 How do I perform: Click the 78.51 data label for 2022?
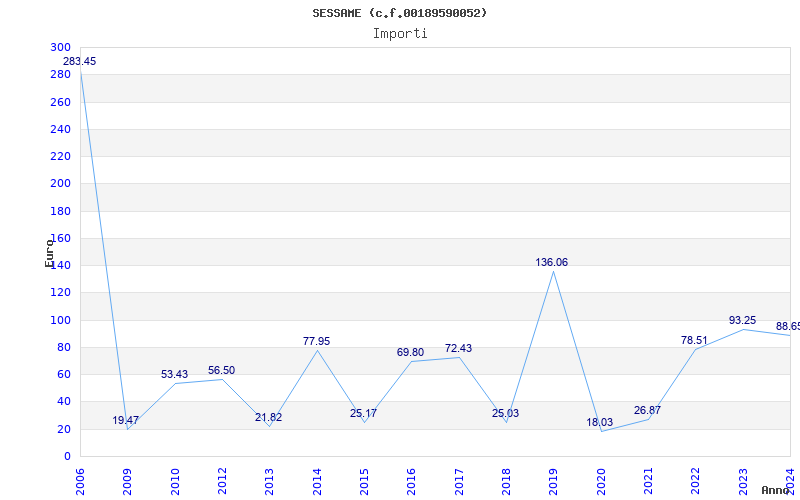(x=694, y=341)
